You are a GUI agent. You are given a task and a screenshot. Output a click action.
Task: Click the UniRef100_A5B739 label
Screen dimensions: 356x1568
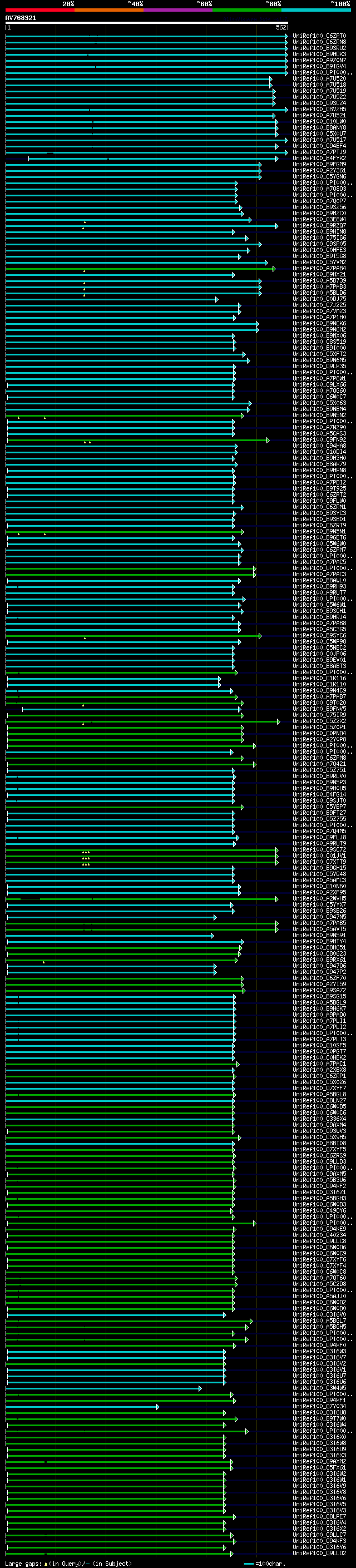(x=319, y=280)
